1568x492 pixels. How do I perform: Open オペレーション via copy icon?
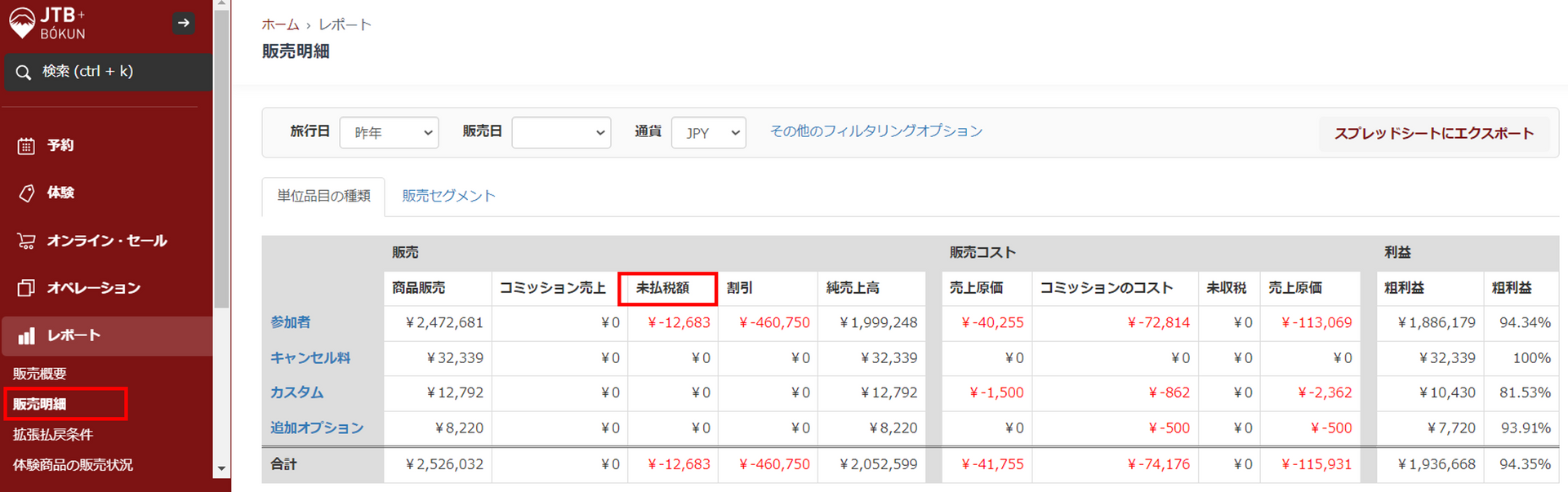pyautogui.click(x=26, y=288)
